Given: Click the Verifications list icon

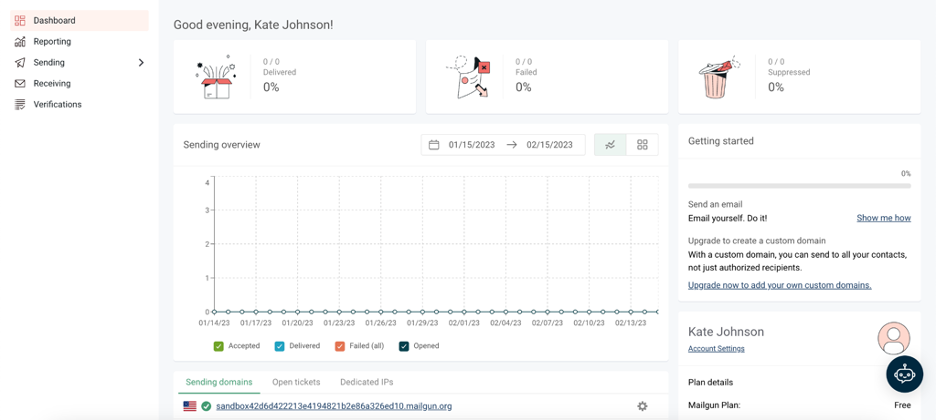Looking at the screenshot, I should coord(20,105).
